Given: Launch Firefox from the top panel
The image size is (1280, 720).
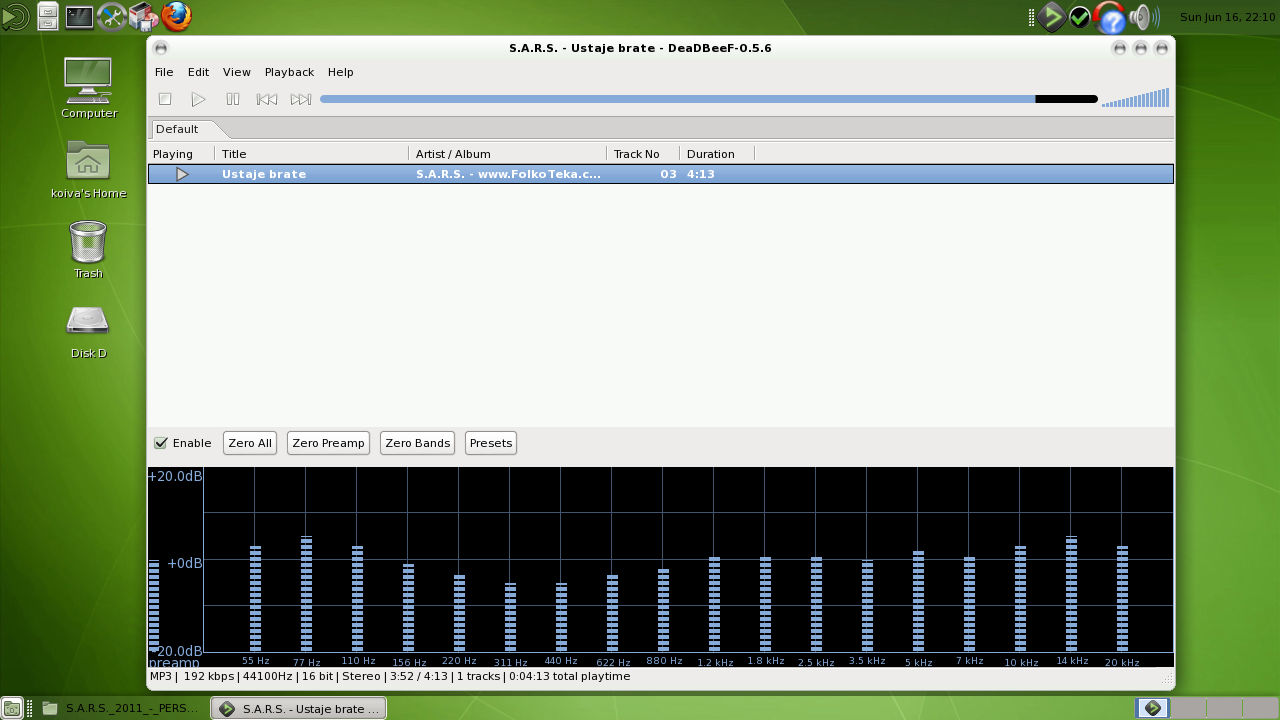Looking at the screenshot, I should pos(176,16).
